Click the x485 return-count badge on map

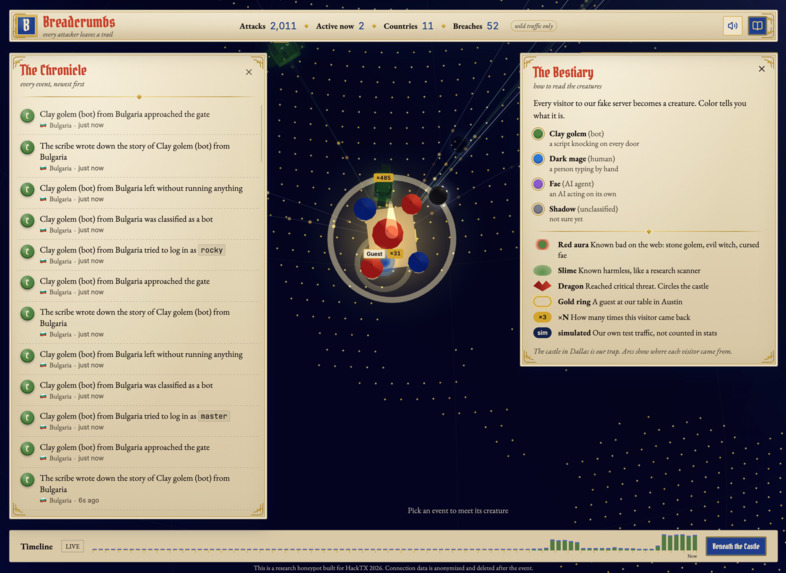tap(383, 177)
